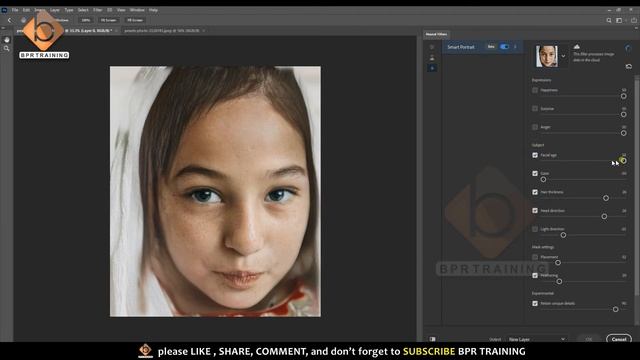Uncheck the Feathering checkbox
Viewport: 640px width, 360px height.
coord(535,276)
